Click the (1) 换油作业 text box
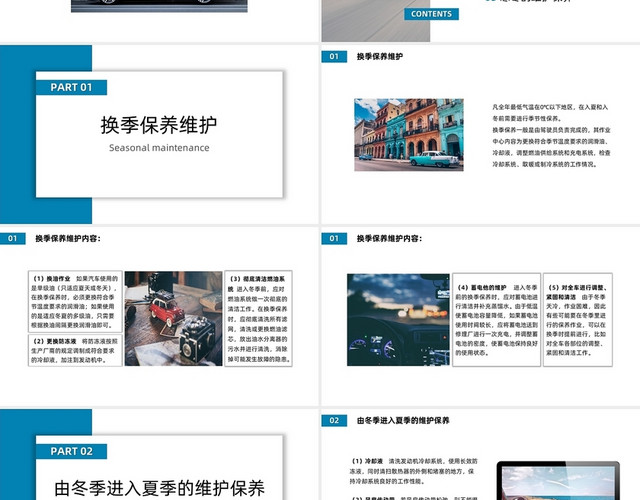 click(x=76, y=302)
